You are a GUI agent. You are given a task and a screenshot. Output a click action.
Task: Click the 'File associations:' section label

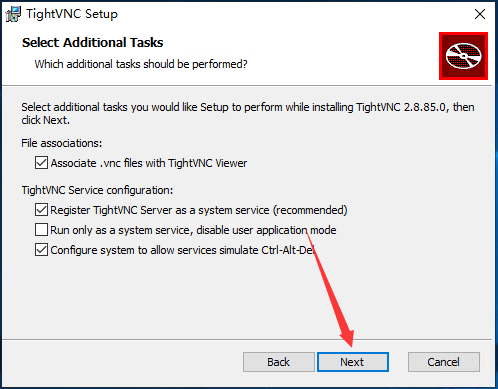tap(62, 143)
